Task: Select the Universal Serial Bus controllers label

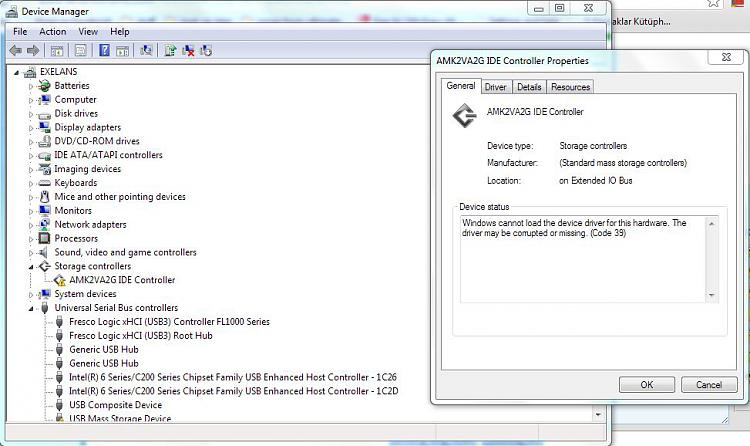Action: tap(116, 308)
